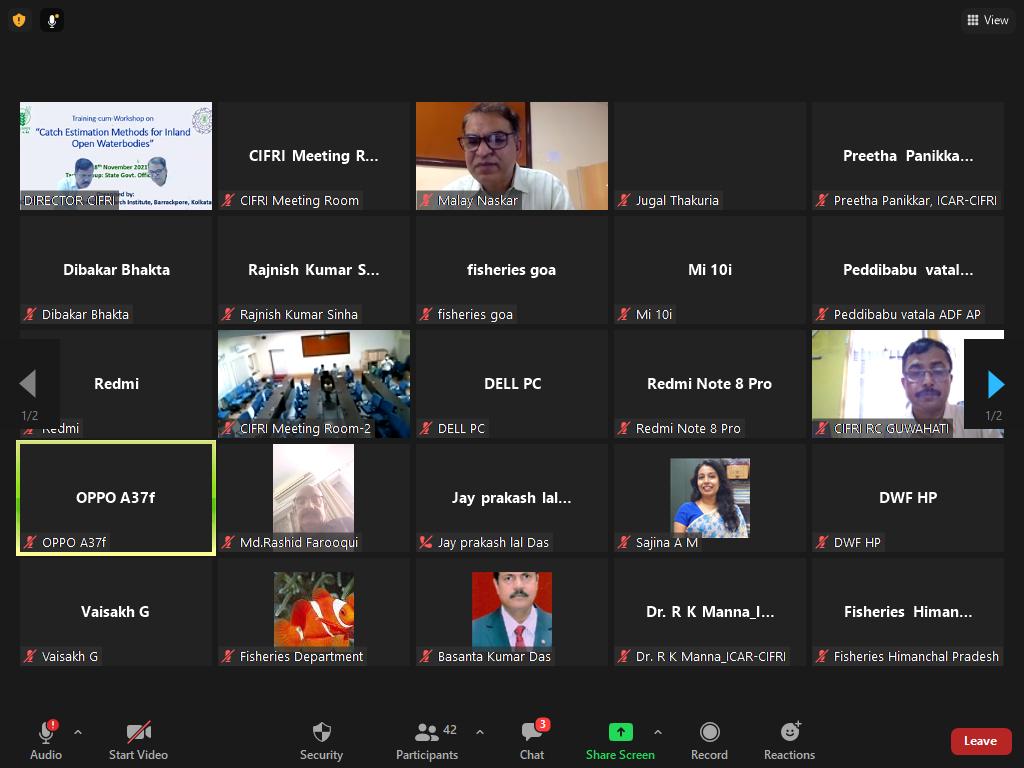
Task: Open the Chat panel
Action: click(532, 741)
